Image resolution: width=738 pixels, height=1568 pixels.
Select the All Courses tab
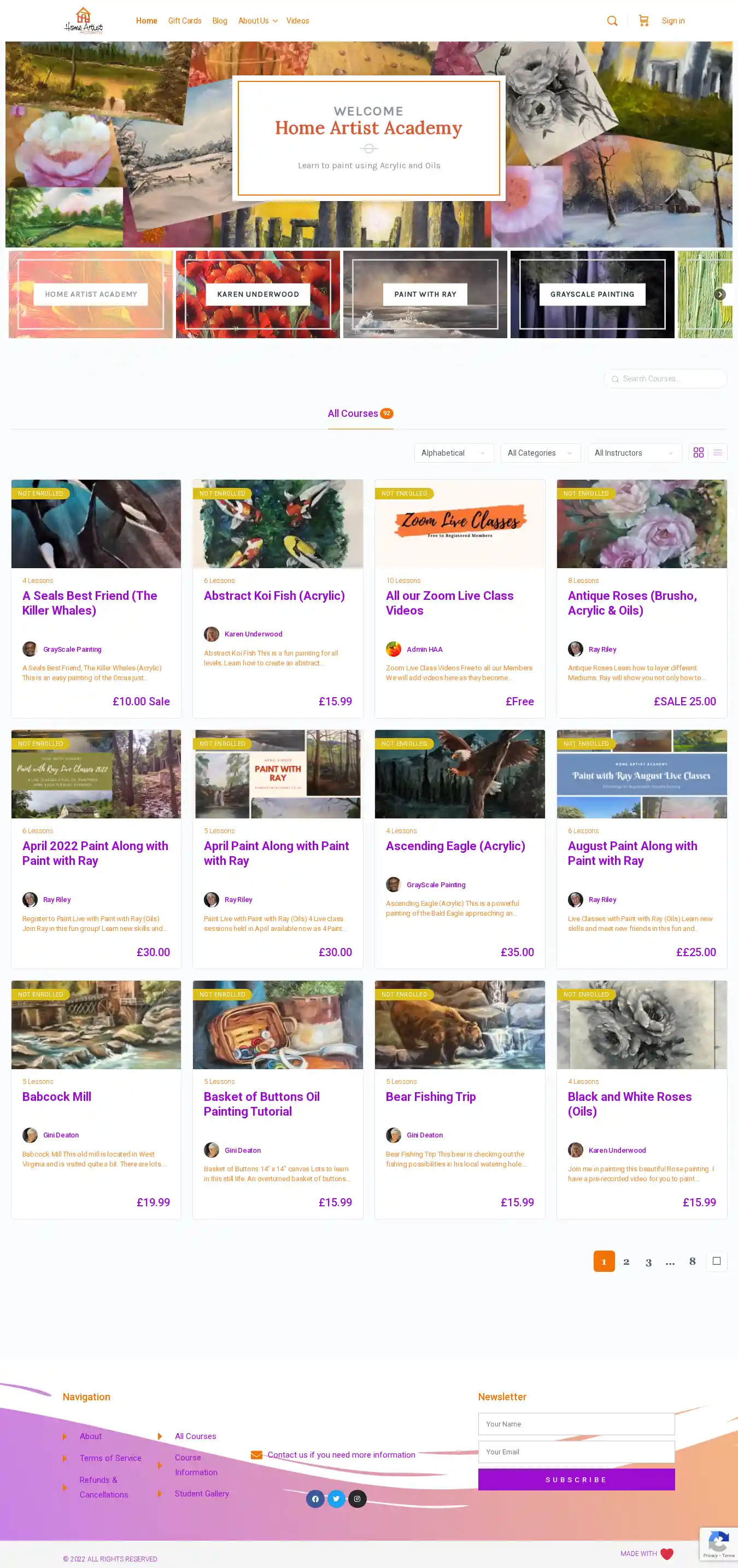[360, 414]
